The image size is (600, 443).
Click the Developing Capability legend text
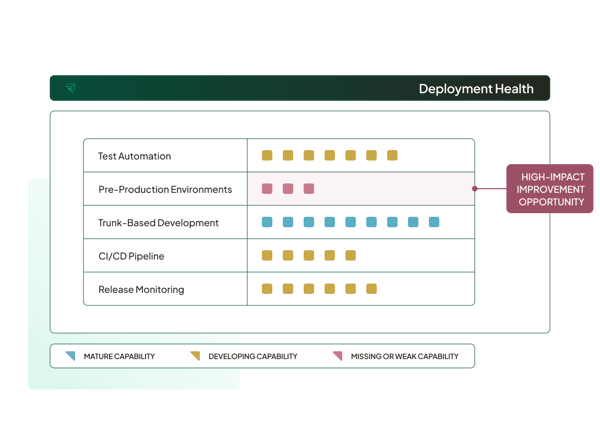click(253, 356)
